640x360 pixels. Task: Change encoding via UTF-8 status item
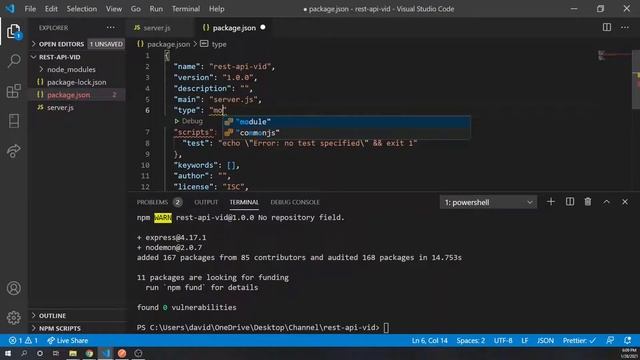click(503, 340)
